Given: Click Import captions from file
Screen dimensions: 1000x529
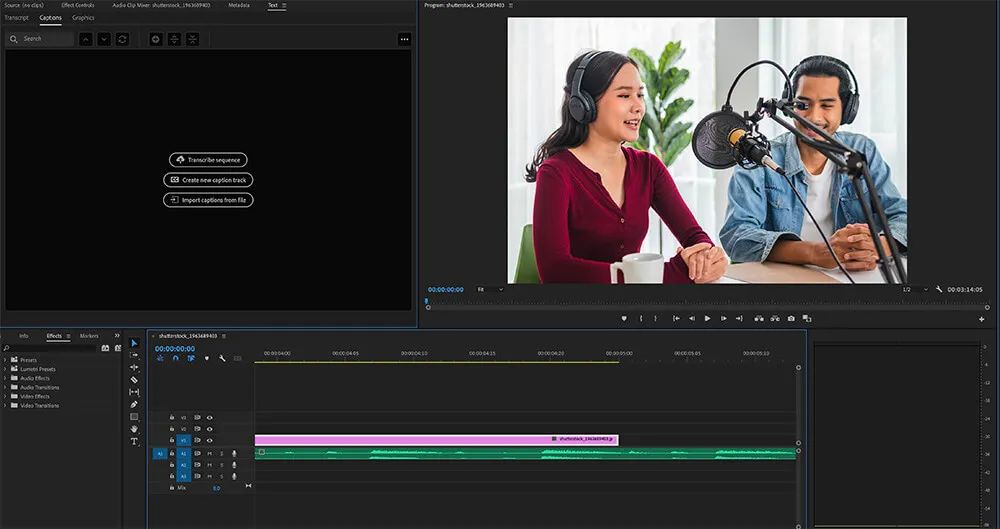Looking at the screenshot, I should [x=208, y=200].
